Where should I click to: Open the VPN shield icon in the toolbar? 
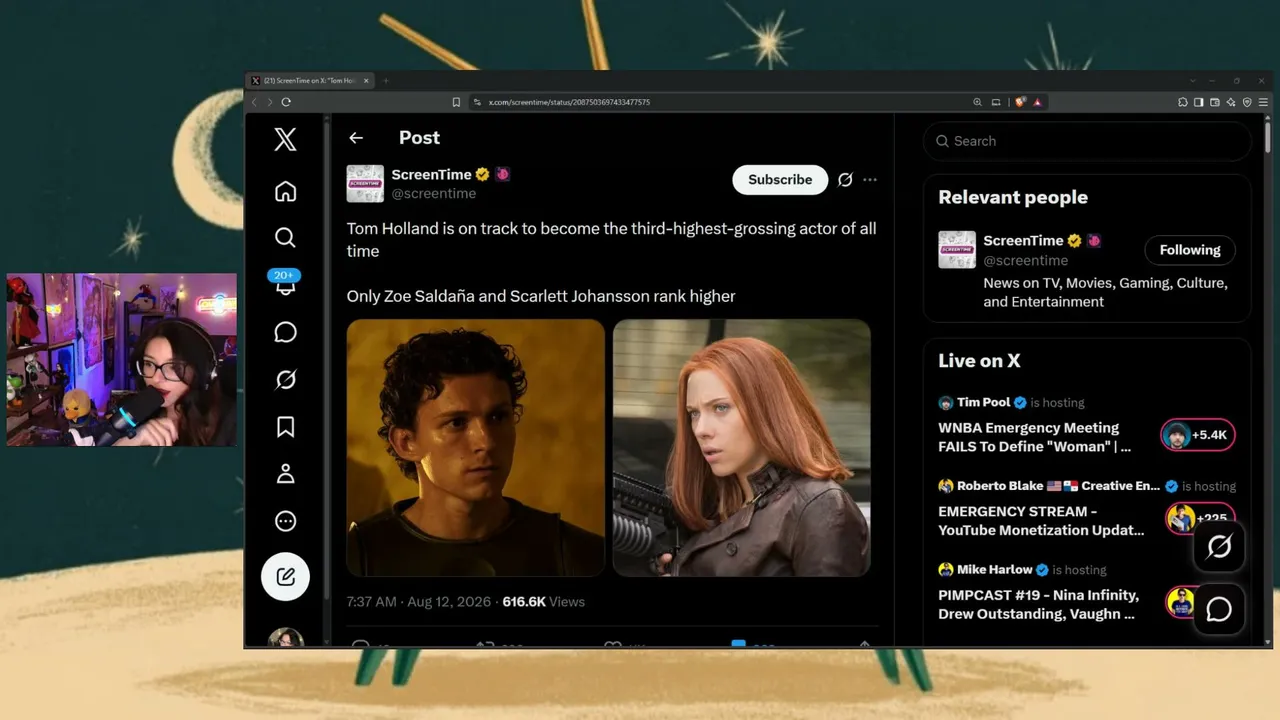(1247, 102)
